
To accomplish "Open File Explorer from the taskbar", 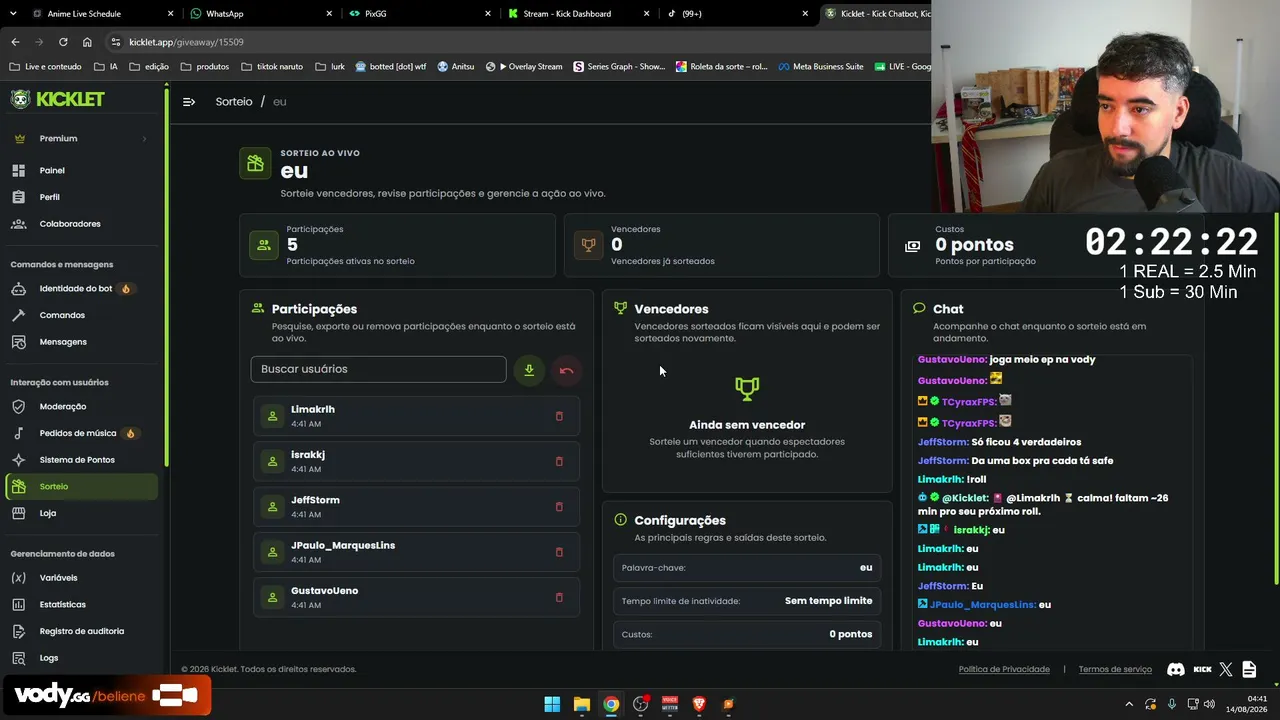I will 581,704.
